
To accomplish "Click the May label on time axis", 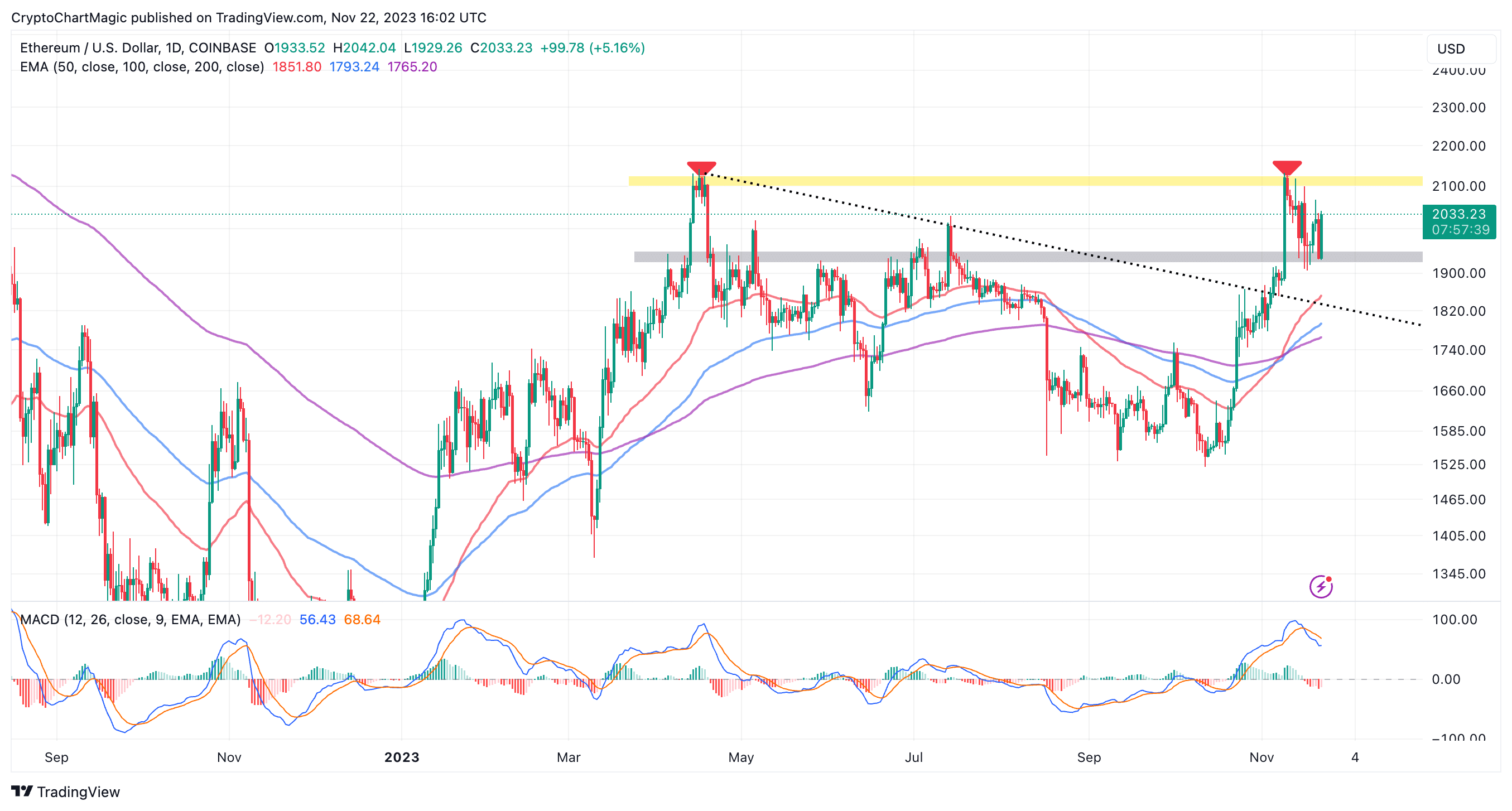I will (x=741, y=757).
